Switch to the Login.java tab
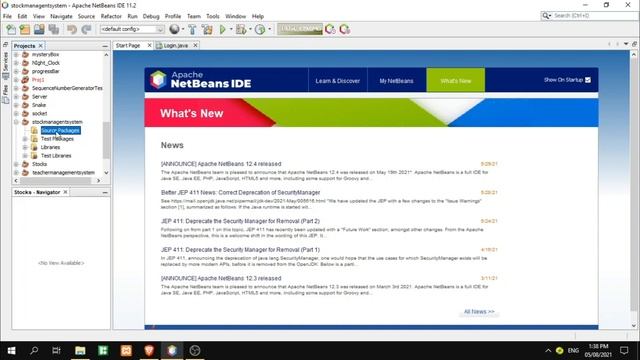The width and height of the screenshot is (640, 360). (176, 46)
